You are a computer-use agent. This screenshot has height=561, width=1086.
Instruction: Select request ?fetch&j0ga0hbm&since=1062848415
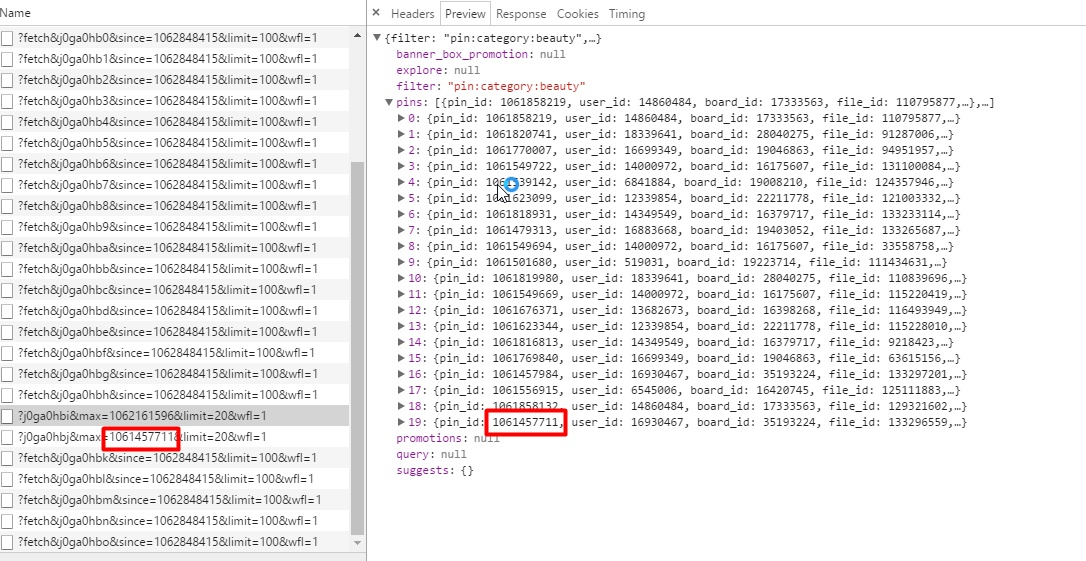click(x=168, y=500)
